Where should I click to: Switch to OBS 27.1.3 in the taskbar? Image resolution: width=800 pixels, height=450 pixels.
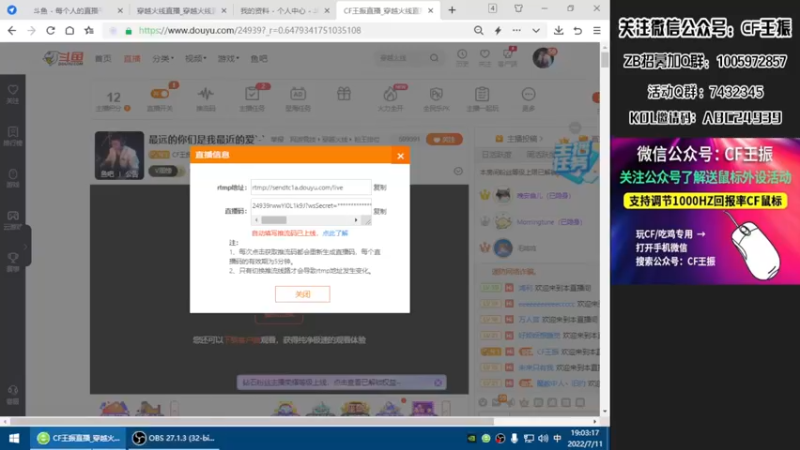click(173, 438)
